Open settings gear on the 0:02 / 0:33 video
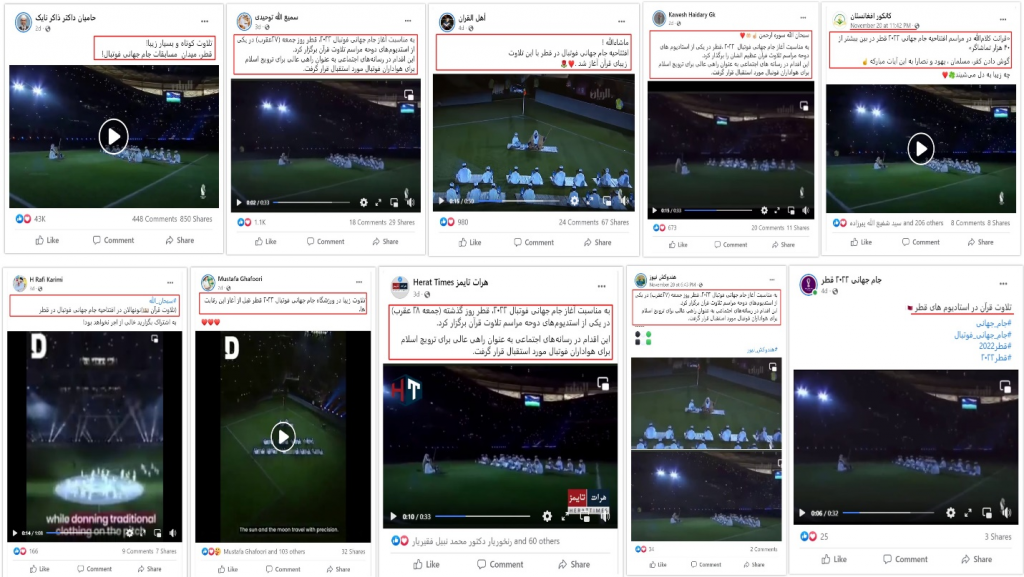Image resolution: width=1024 pixels, height=577 pixels. [x=363, y=202]
